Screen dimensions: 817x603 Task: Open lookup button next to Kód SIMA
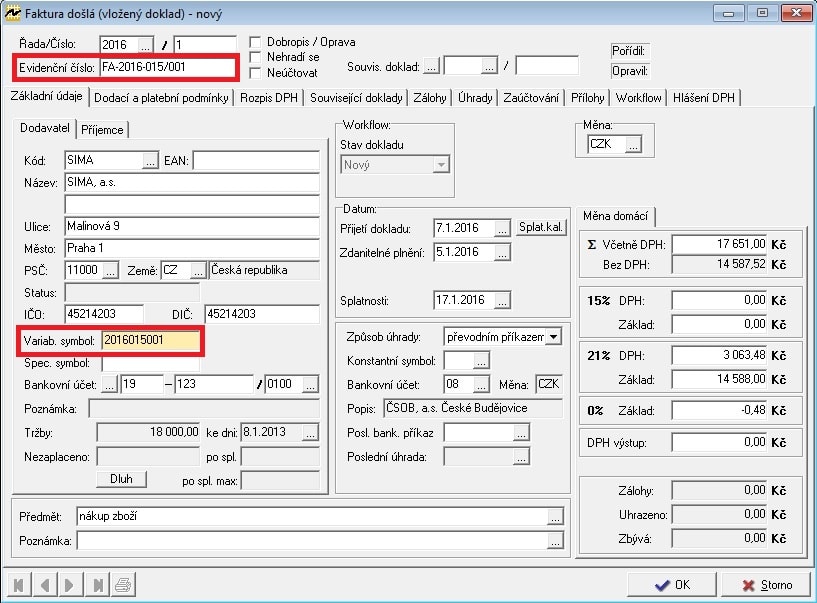tap(150, 161)
